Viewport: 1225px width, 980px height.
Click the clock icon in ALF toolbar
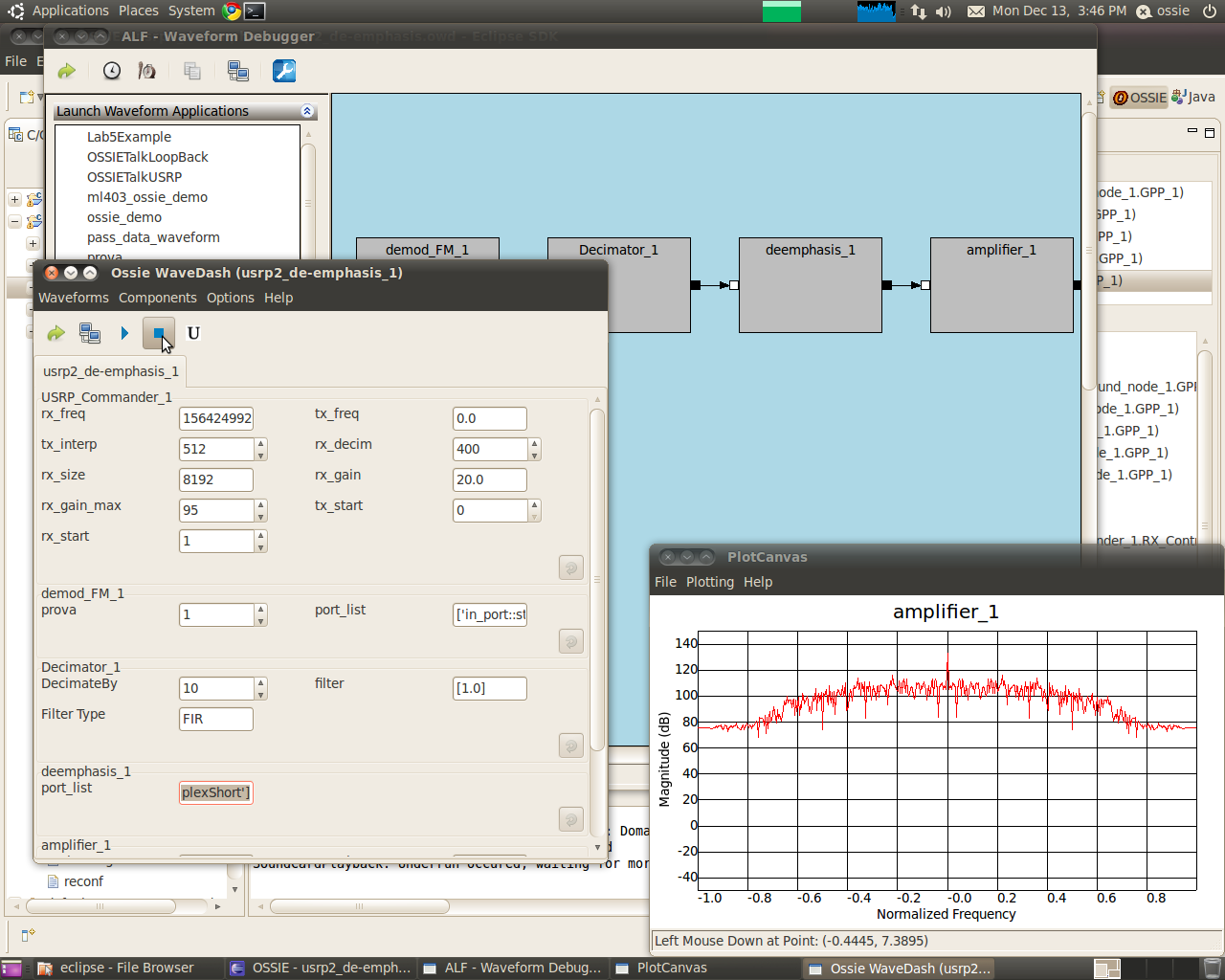tap(112, 71)
